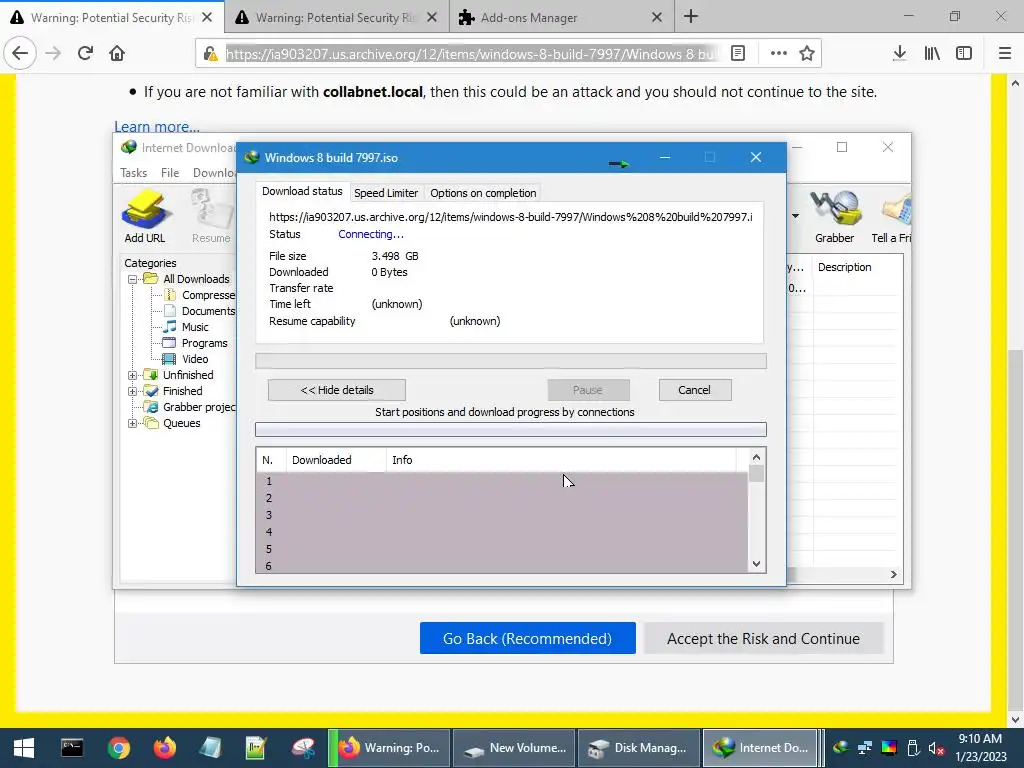
Task: Click connections list scrollbar down arrow
Action: pyautogui.click(x=756, y=564)
